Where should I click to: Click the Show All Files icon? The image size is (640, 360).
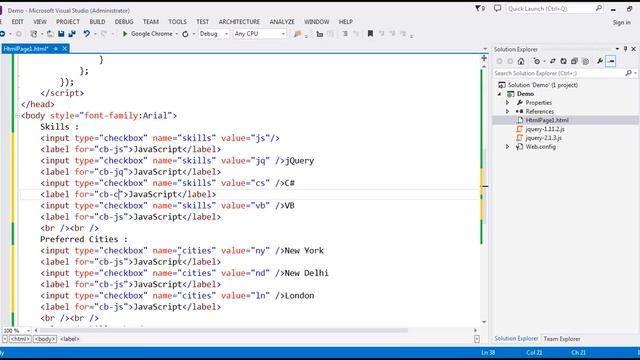(x=586, y=61)
